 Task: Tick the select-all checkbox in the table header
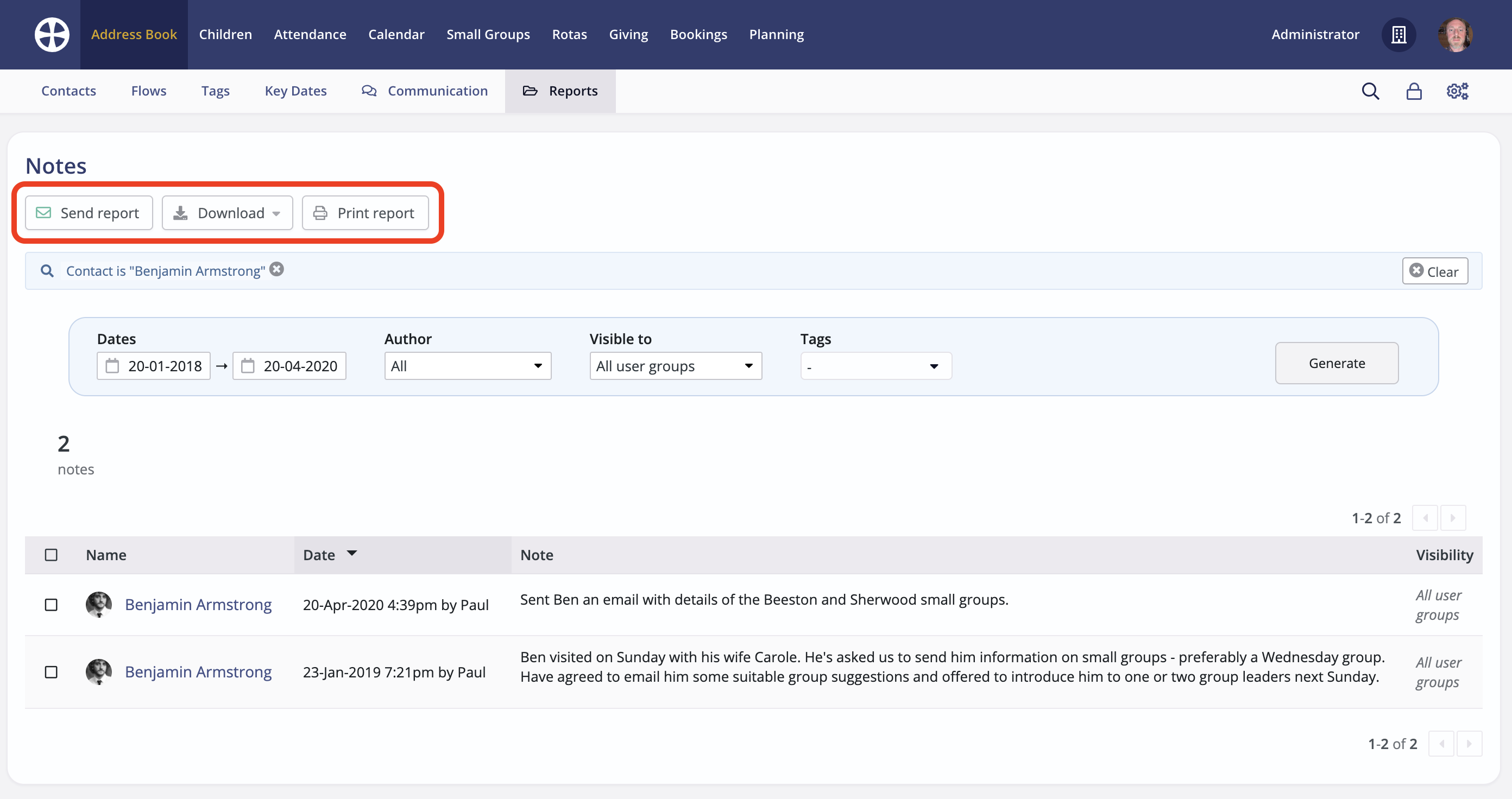[x=51, y=554]
